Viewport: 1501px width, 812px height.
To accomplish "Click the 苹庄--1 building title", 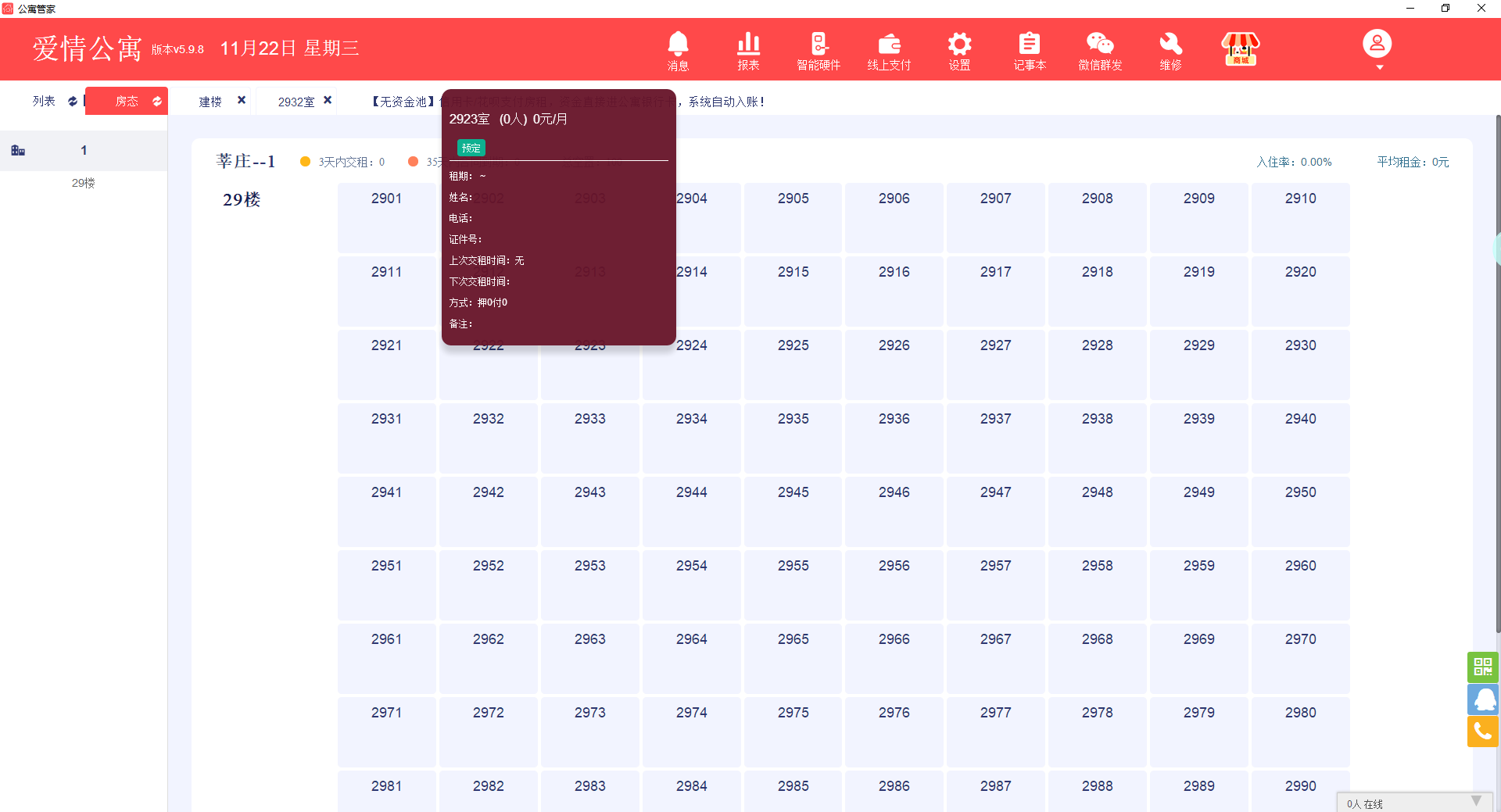I will point(245,161).
